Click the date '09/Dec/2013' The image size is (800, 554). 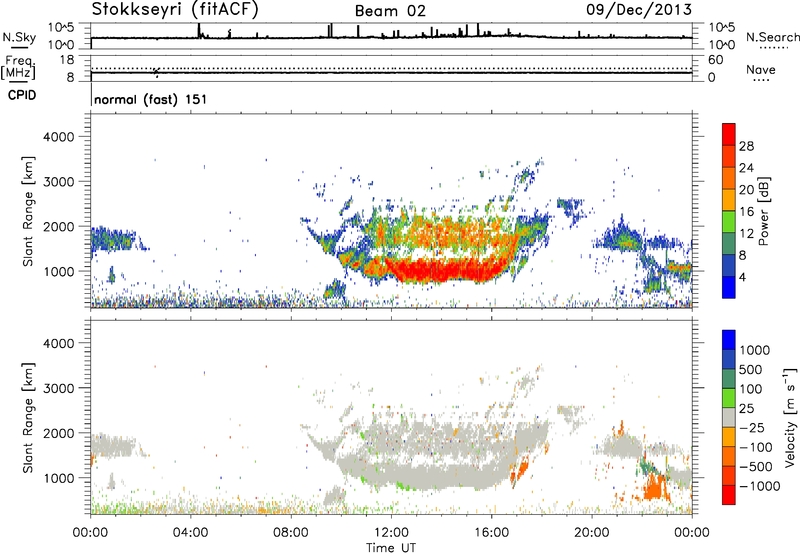(639, 9)
